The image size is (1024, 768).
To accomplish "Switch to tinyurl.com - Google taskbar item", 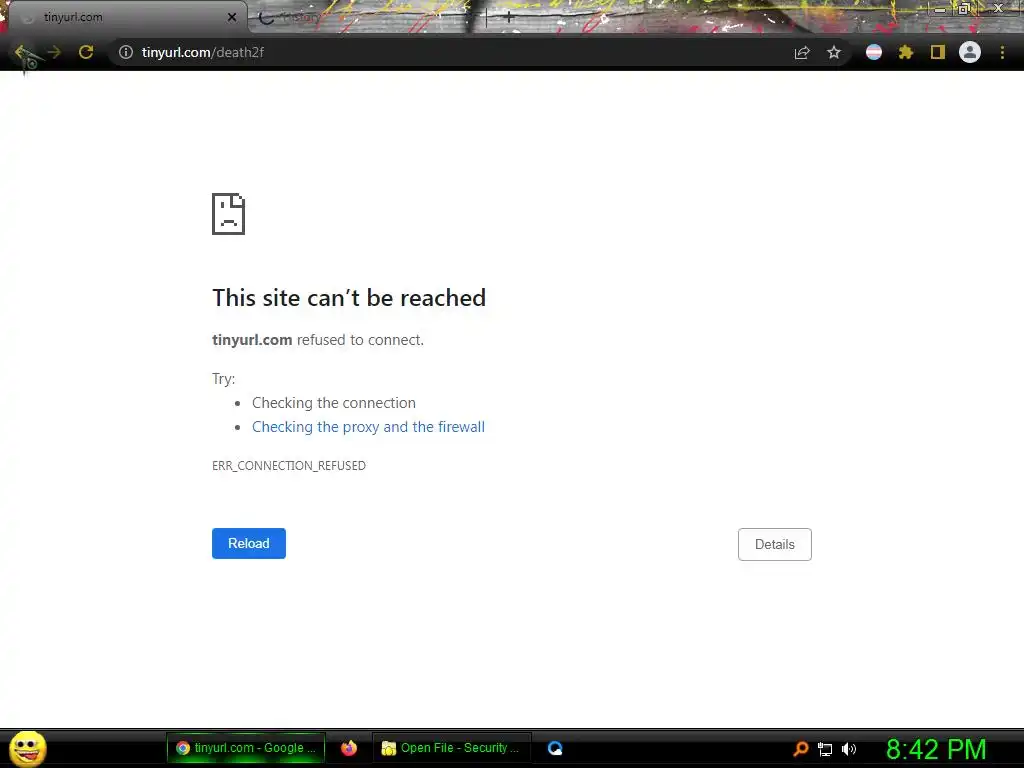I will (246, 748).
